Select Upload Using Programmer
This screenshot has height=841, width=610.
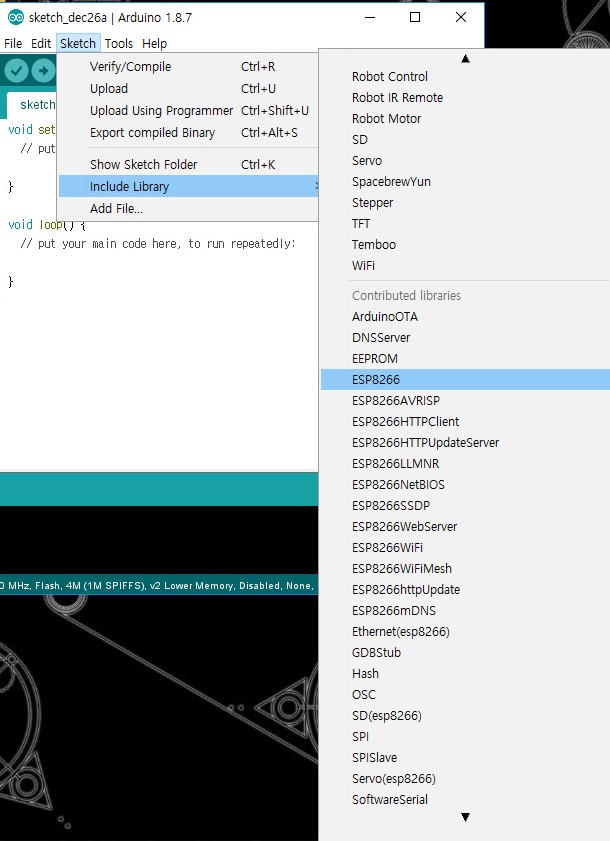[161, 111]
